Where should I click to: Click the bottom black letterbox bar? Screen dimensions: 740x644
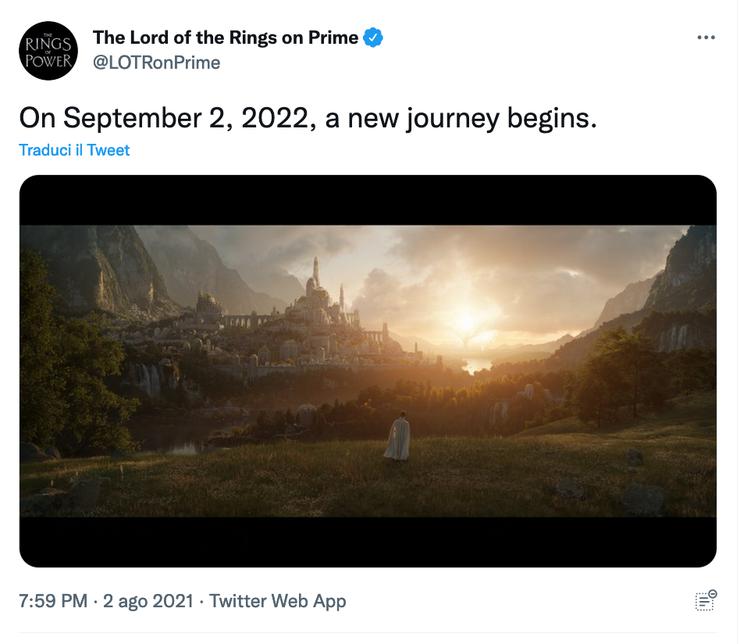coord(368,542)
